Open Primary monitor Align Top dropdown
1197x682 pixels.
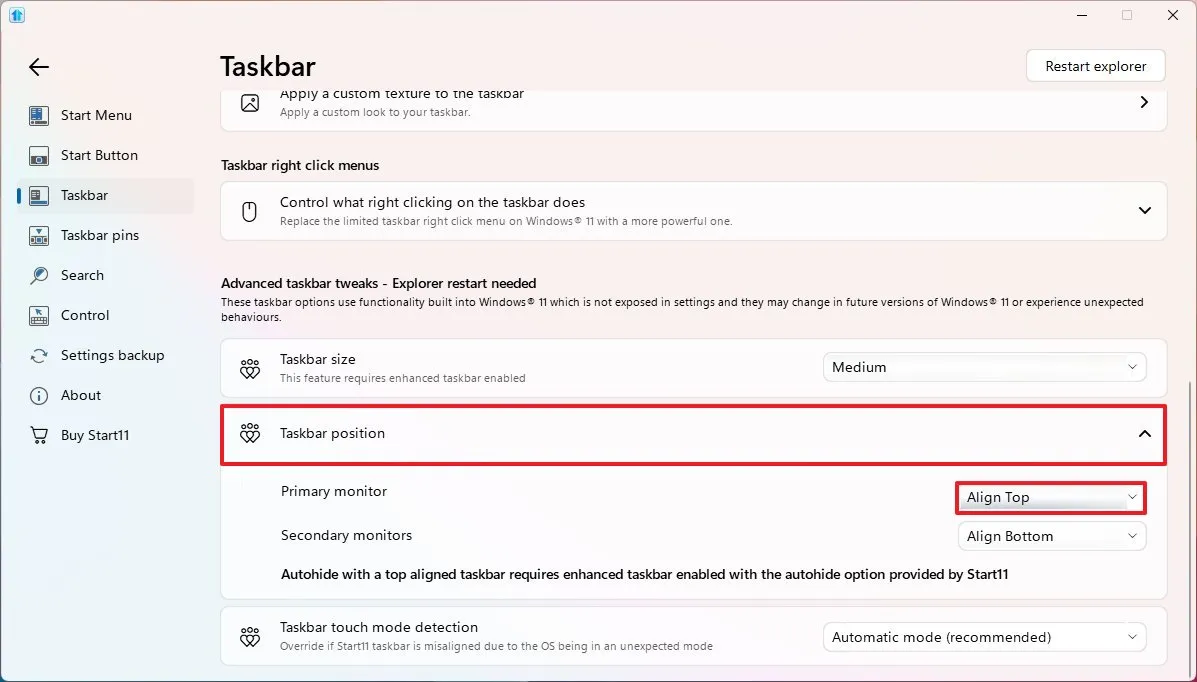point(1050,497)
